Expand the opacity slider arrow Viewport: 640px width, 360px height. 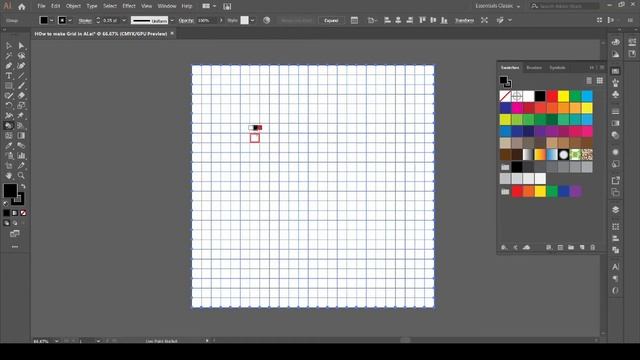coord(221,20)
